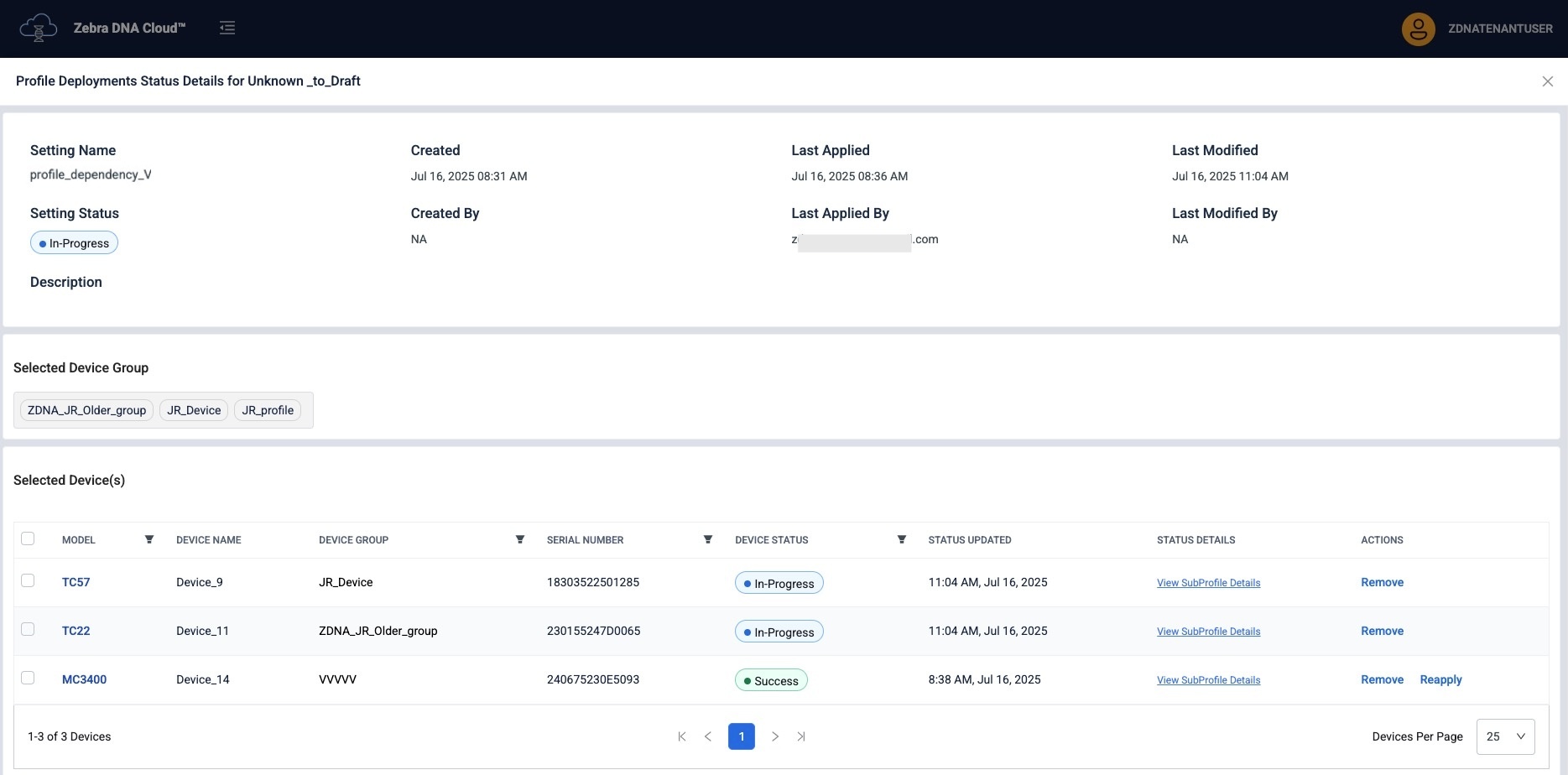The image size is (1568, 775).
Task: Open the Model column filter icon
Action: 149,539
